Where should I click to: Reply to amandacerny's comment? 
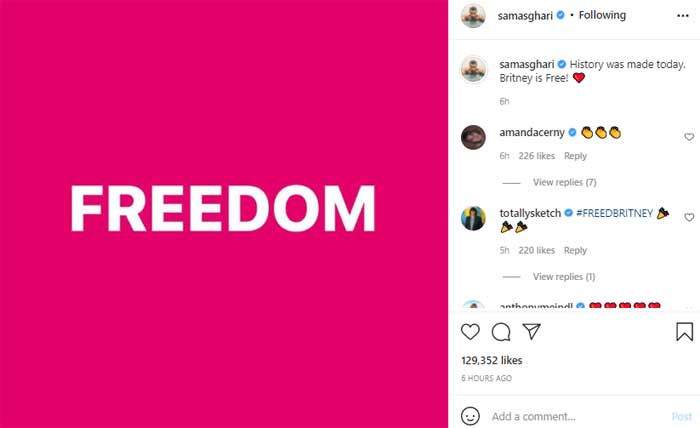point(575,156)
